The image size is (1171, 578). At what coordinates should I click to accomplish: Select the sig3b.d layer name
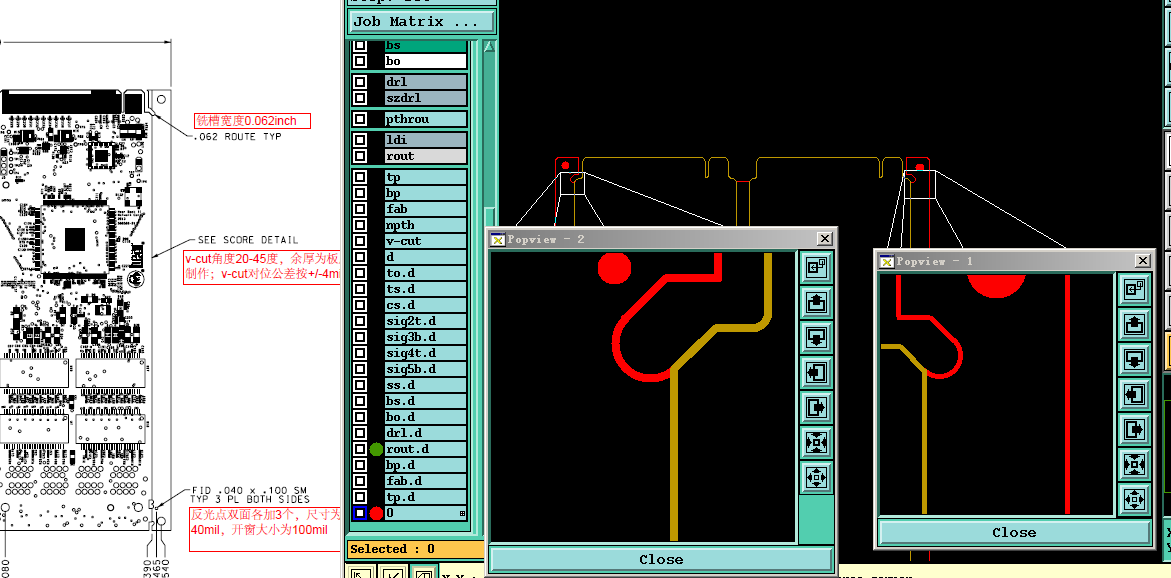(x=426, y=337)
